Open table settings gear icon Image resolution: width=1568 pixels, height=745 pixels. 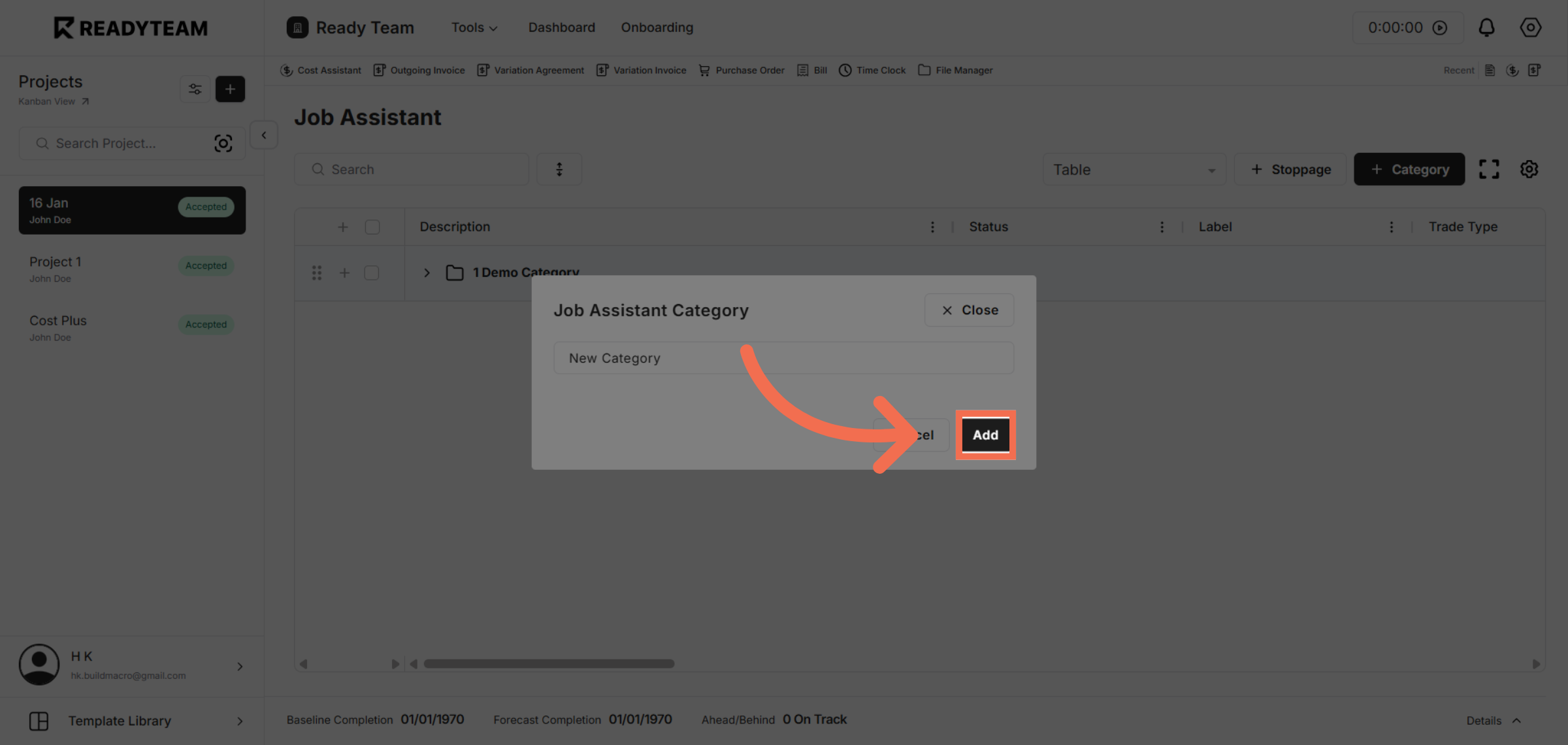[1529, 169]
